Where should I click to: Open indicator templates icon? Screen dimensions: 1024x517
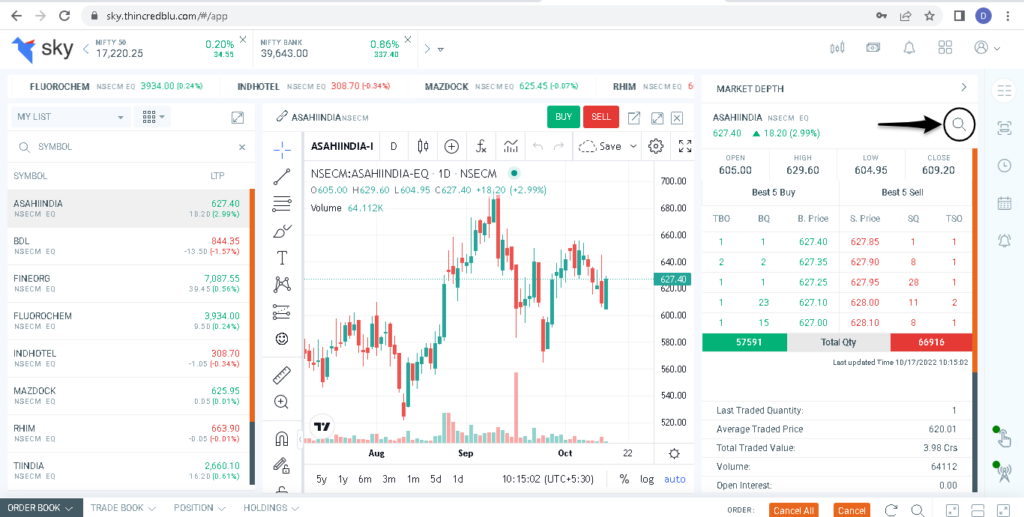(511, 146)
